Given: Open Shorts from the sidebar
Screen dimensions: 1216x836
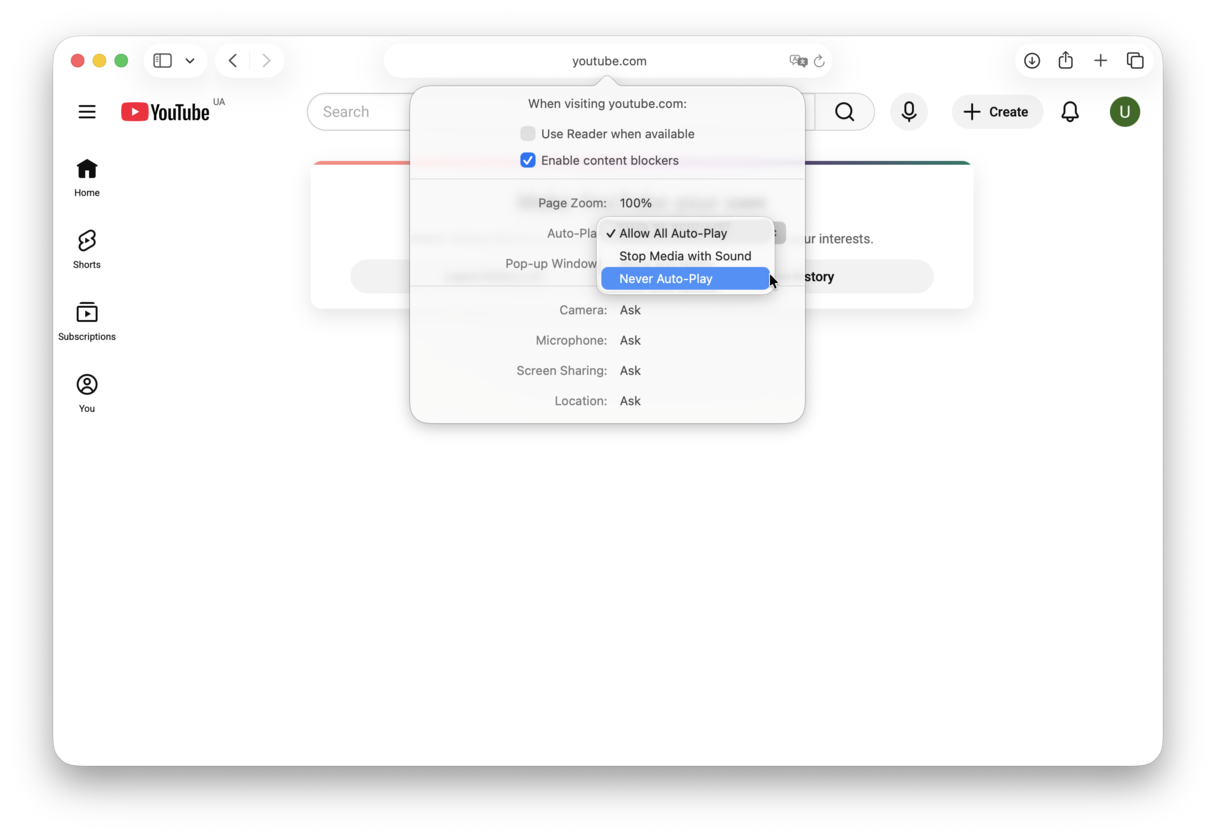Looking at the screenshot, I should 87,250.
